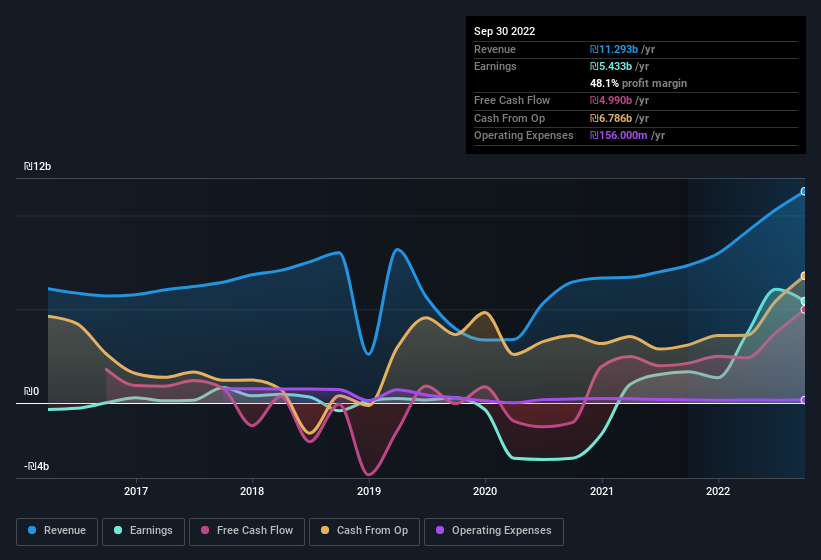Toggle the Earnings legend button
821x560 pixels.
(x=143, y=531)
